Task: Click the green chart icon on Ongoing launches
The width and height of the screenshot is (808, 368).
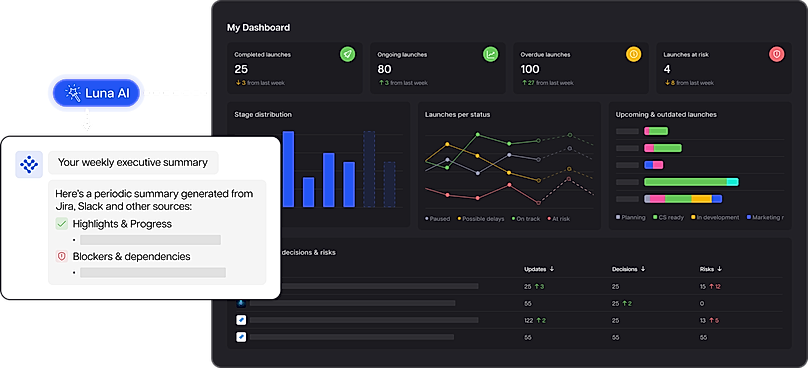Action: pos(491,54)
